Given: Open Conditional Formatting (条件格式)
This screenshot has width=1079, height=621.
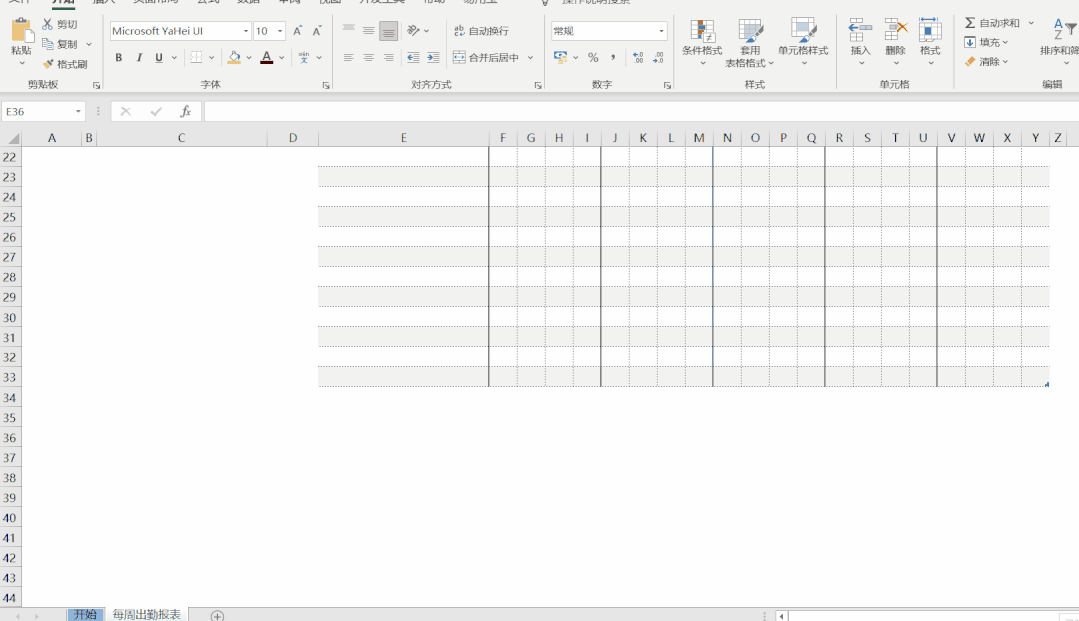Looking at the screenshot, I should 702,43.
